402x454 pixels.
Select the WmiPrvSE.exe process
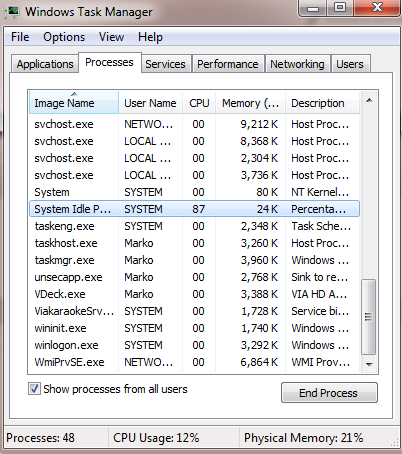[x=194, y=362]
